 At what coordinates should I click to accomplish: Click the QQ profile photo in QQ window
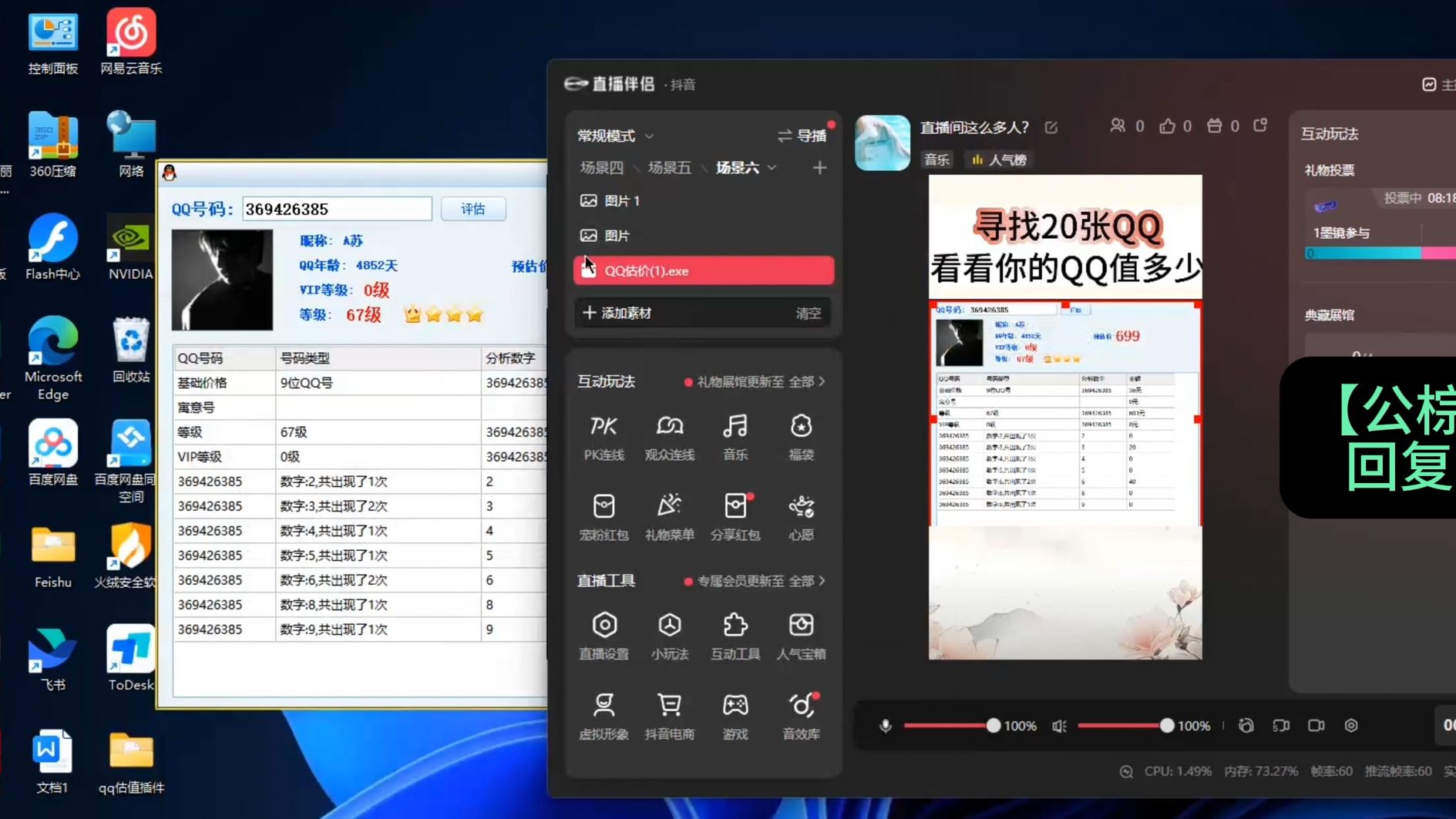point(222,280)
